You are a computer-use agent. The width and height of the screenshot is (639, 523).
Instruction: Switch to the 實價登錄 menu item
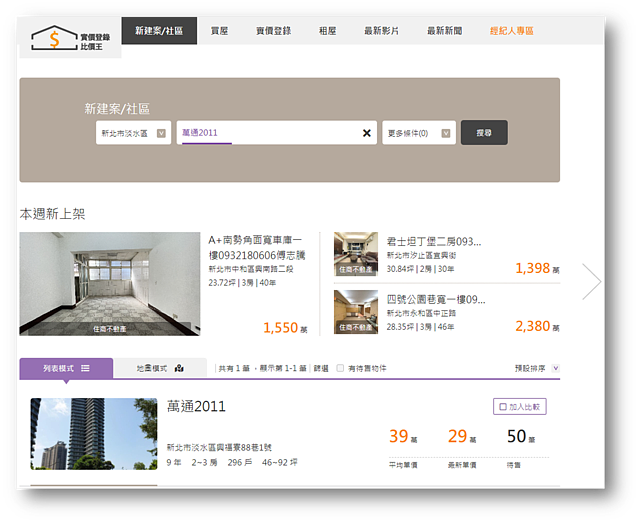coord(273,31)
